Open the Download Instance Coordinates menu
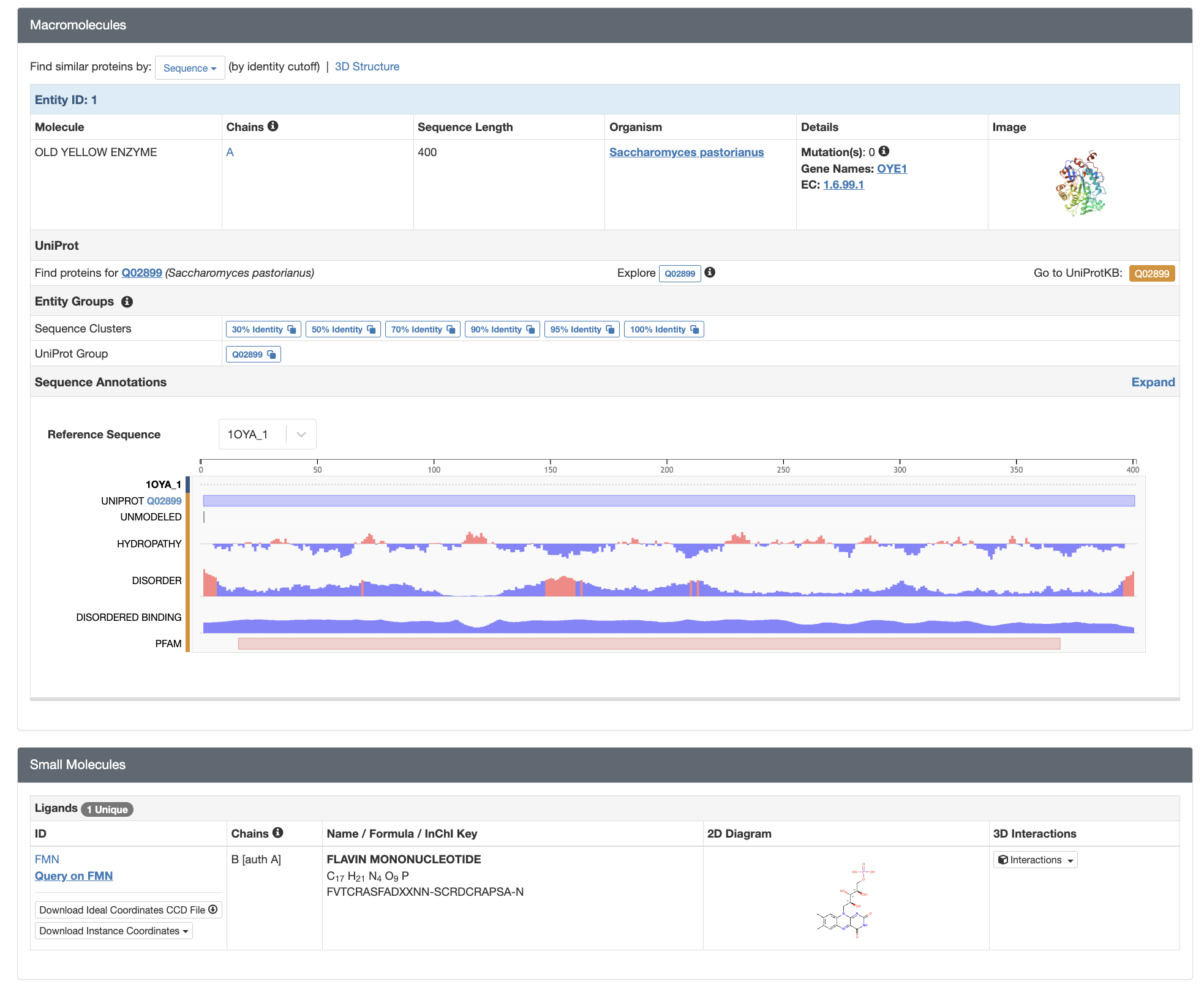Viewport: 1204px width, 987px height. (113, 931)
